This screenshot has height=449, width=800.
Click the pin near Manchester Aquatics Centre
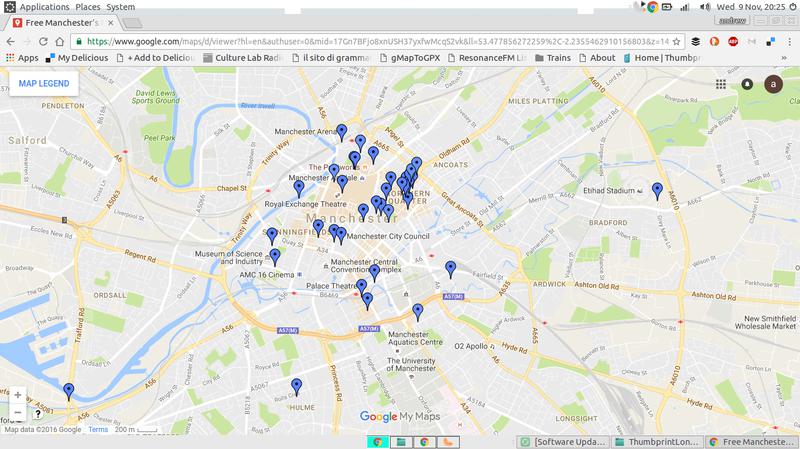click(x=418, y=312)
